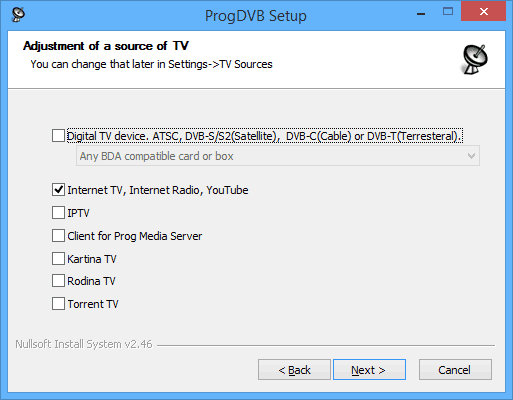
Task: Open the Any BDA compatible card combo box
Action: point(278,156)
